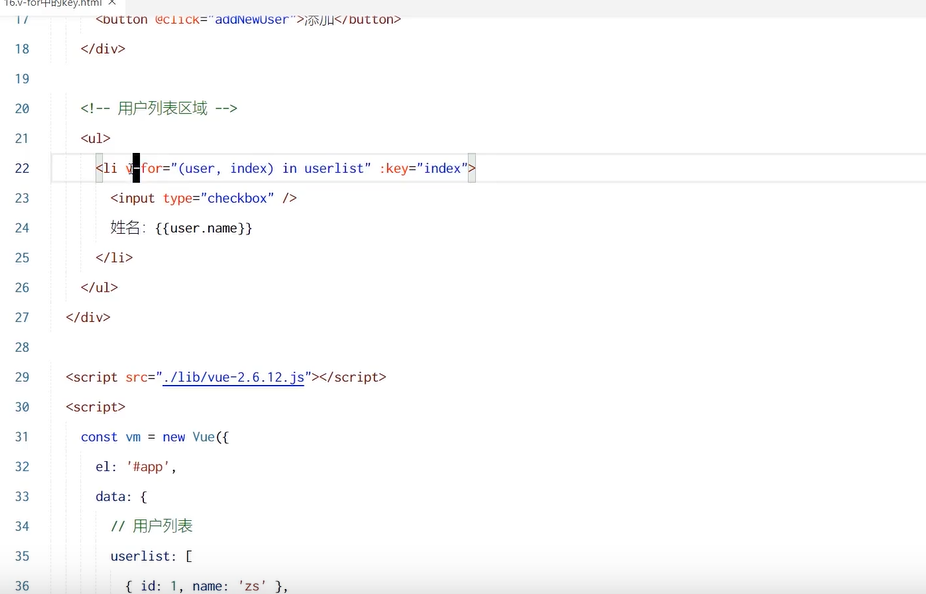Click the script src attribute name
The height and width of the screenshot is (594, 926).
(136, 377)
